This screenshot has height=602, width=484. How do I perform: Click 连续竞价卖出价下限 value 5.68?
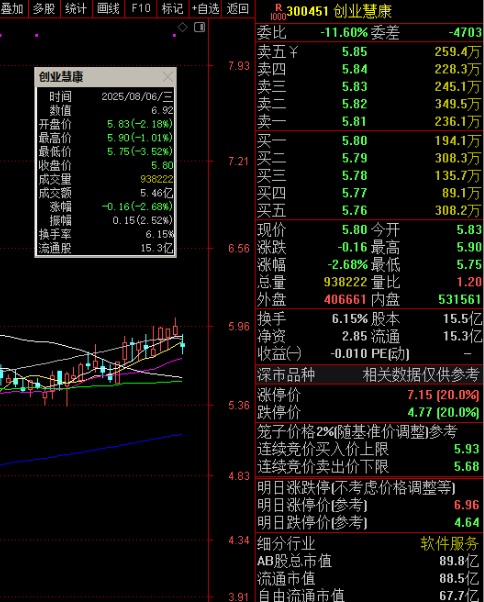point(467,467)
